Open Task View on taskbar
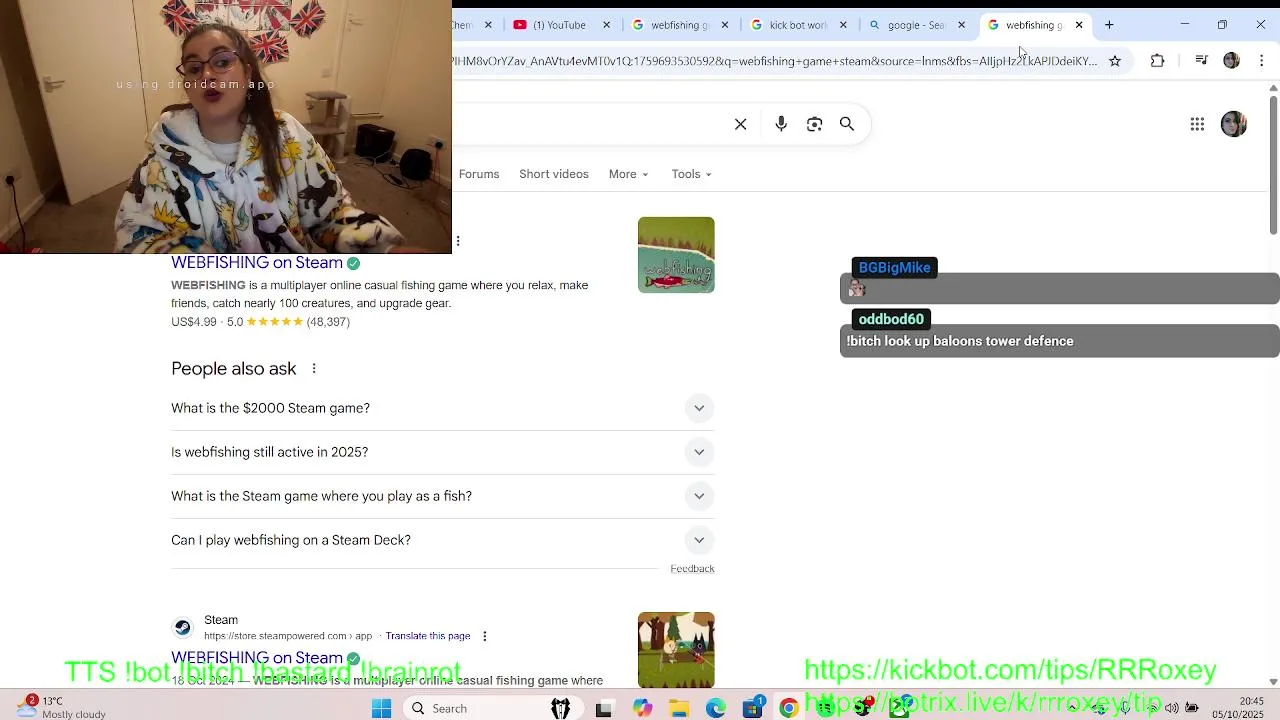The image size is (1280, 720). (604, 708)
